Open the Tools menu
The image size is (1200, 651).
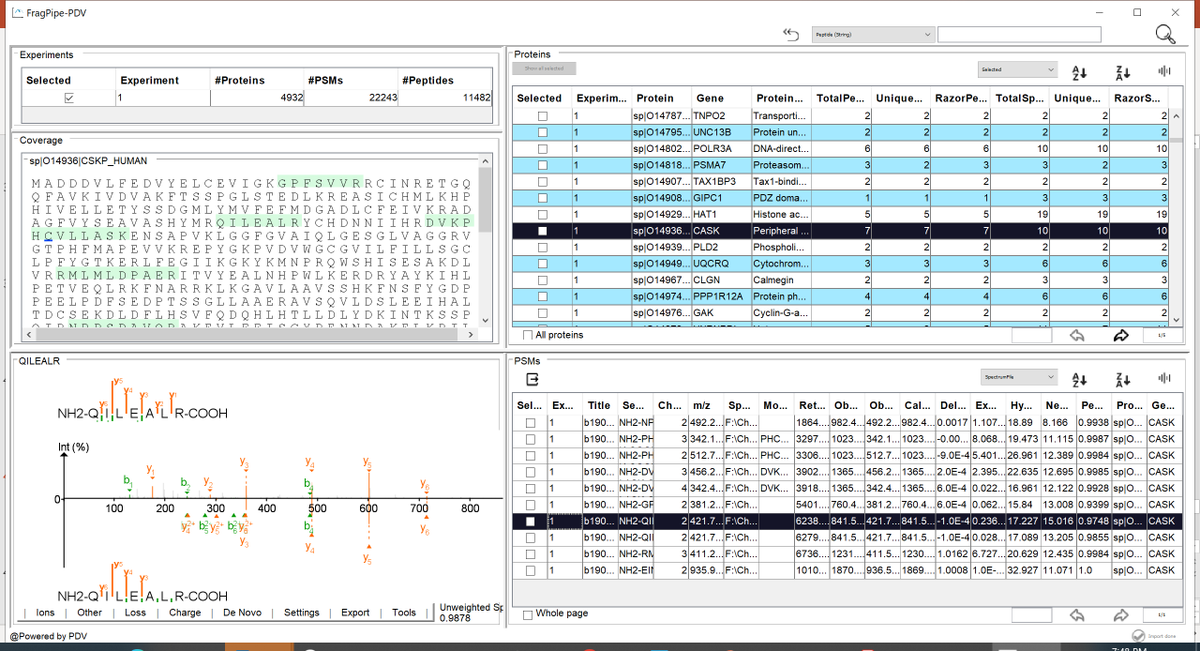pyautogui.click(x=404, y=613)
